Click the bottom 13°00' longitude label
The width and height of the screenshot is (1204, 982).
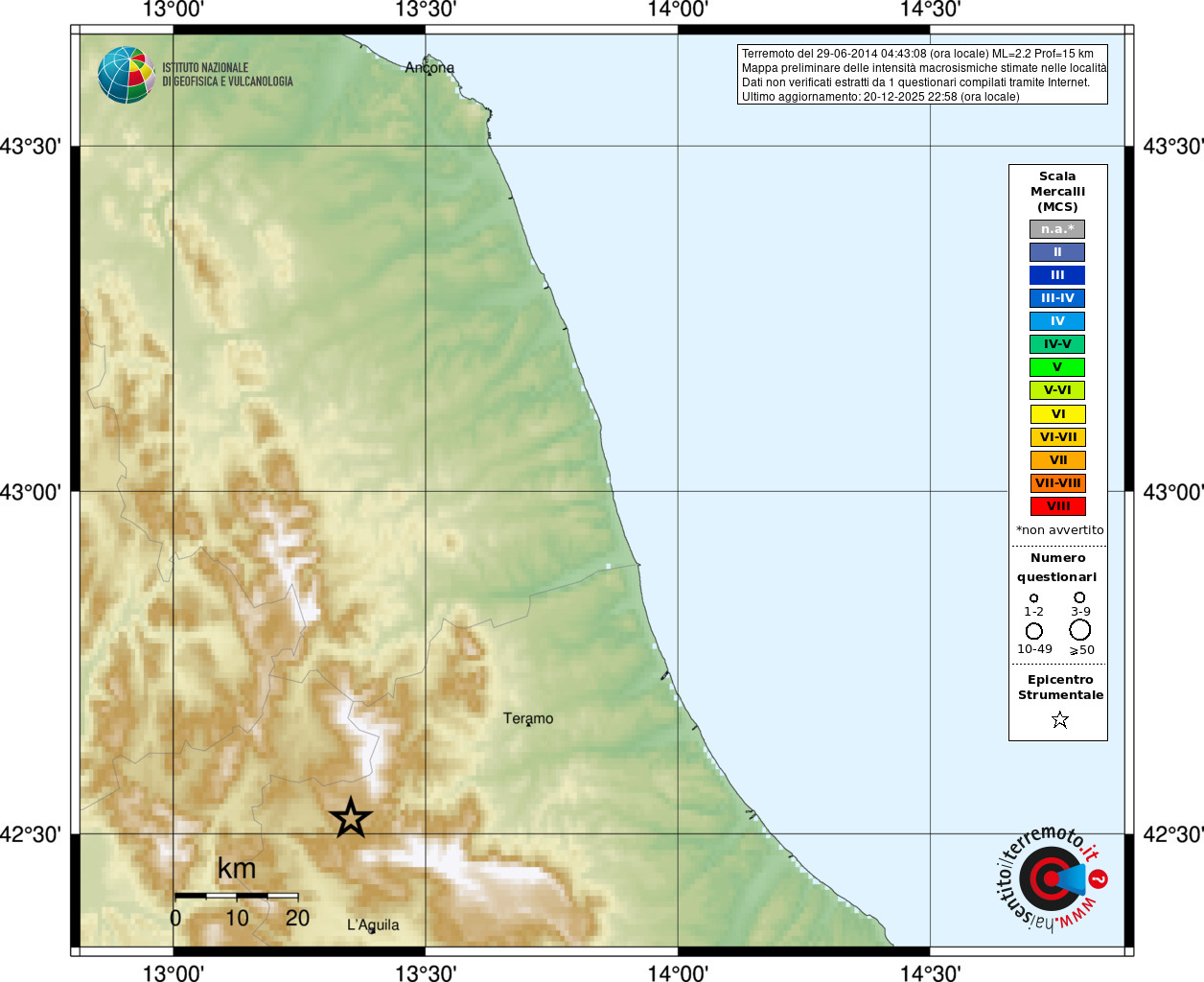pos(174,973)
